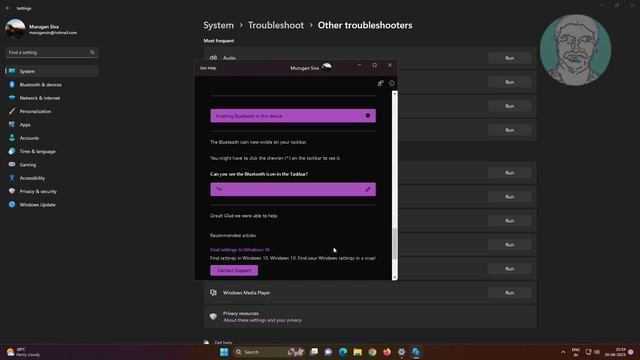The height and width of the screenshot is (360, 640).
Task: Click Contact Support button
Action: (x=234, y=270)
